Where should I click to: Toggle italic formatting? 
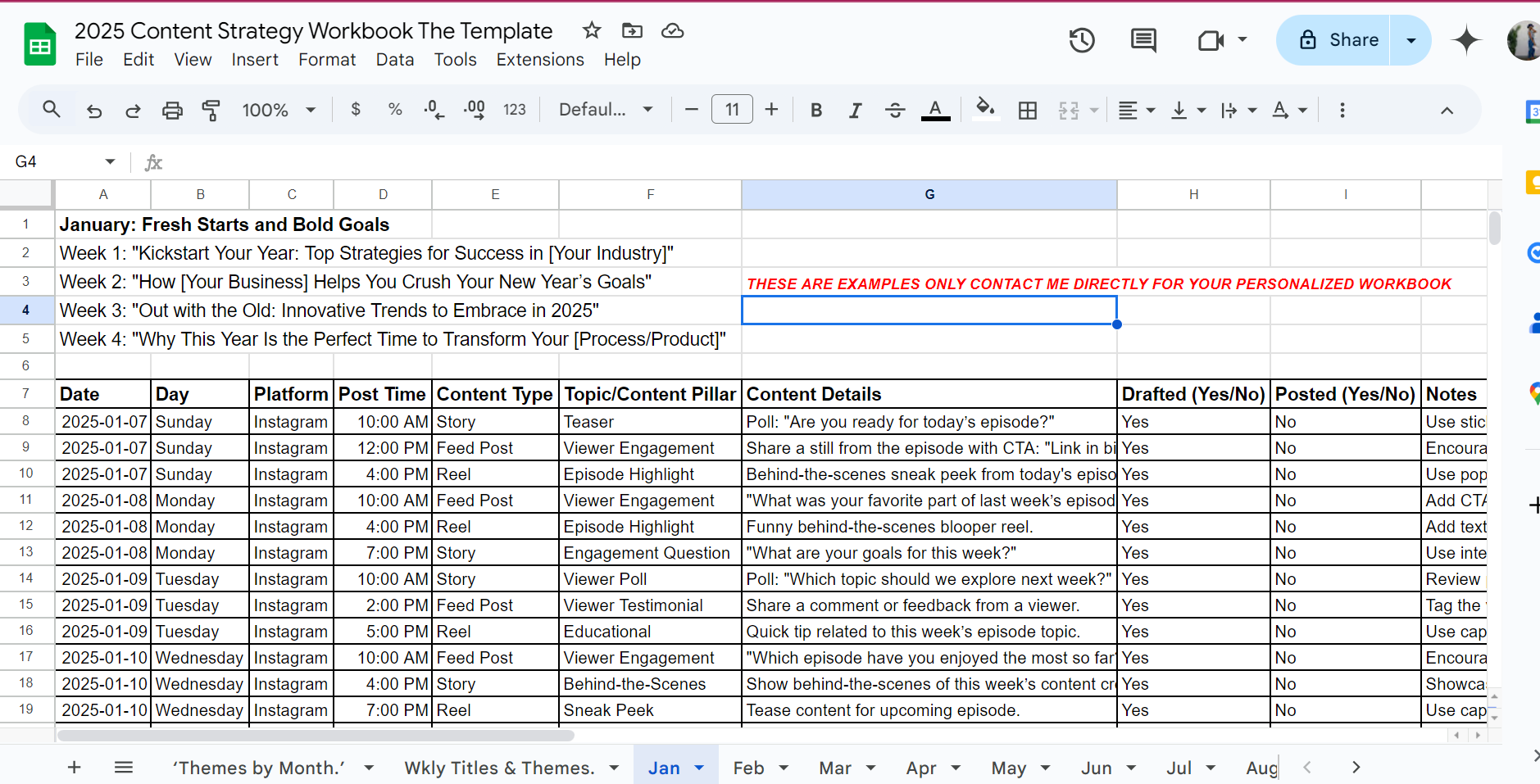(x=855, y=109)
